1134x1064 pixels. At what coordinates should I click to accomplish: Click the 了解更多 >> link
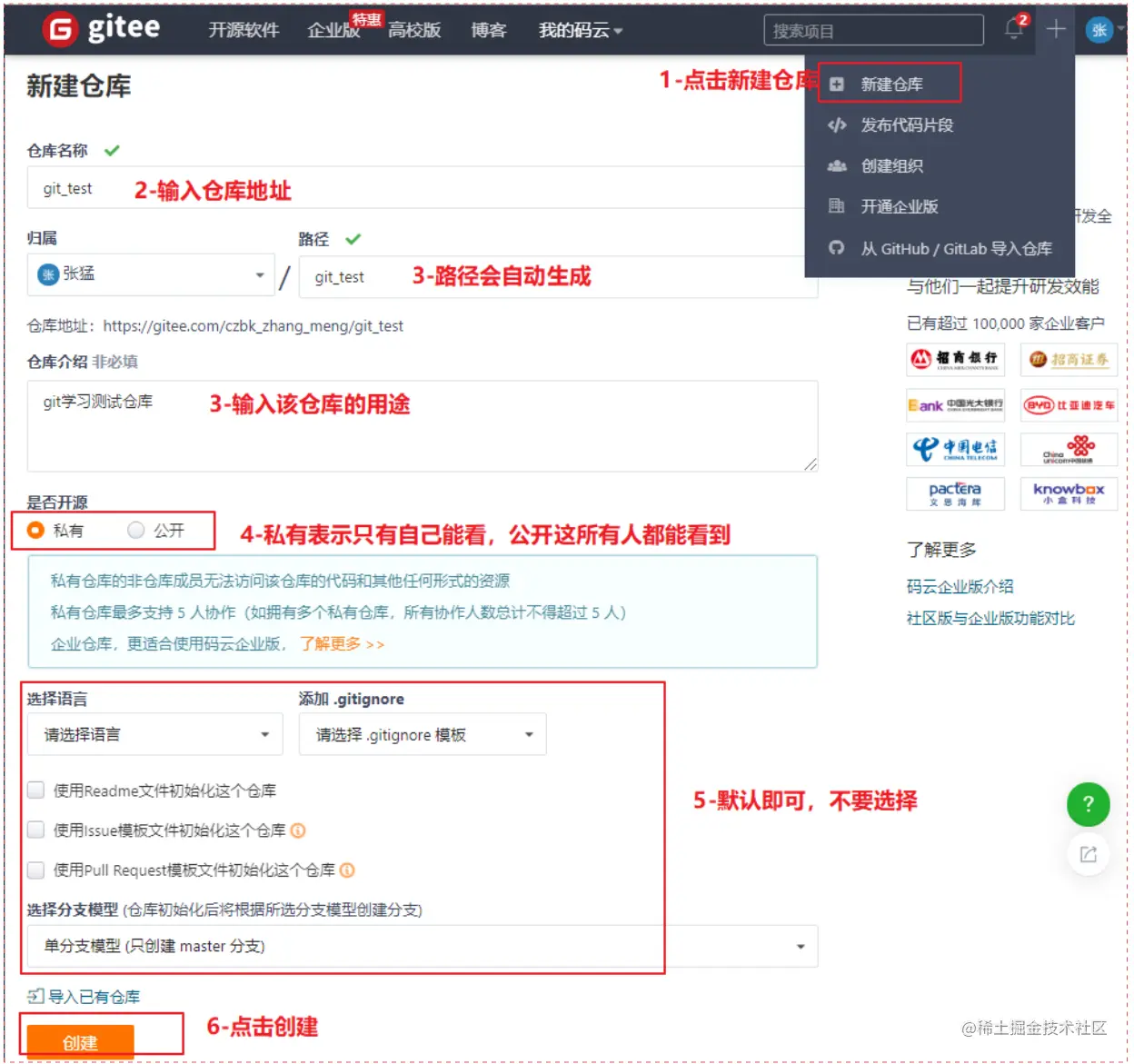[x=342, y=643]
